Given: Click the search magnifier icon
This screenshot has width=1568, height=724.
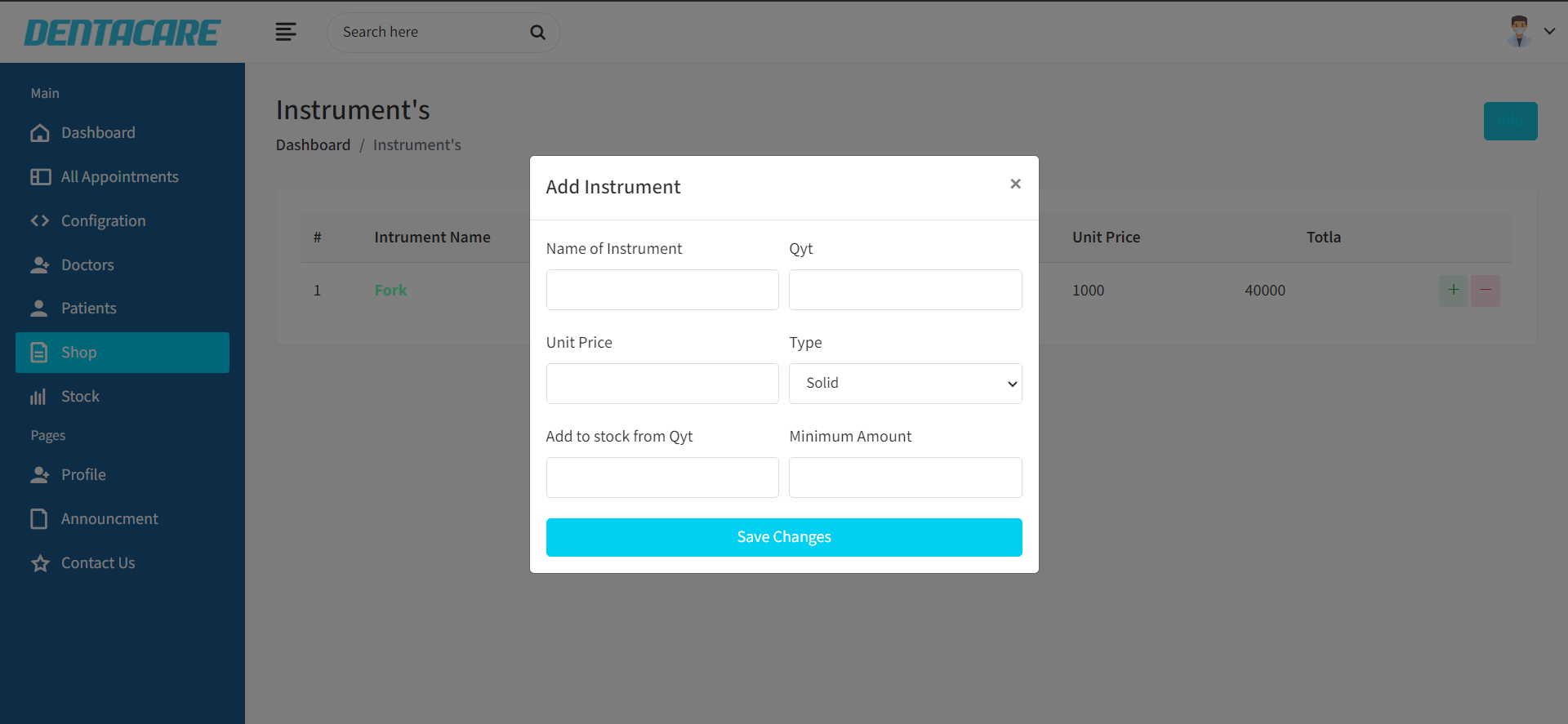Looking at the screenshot, I should tap(537, 33).
